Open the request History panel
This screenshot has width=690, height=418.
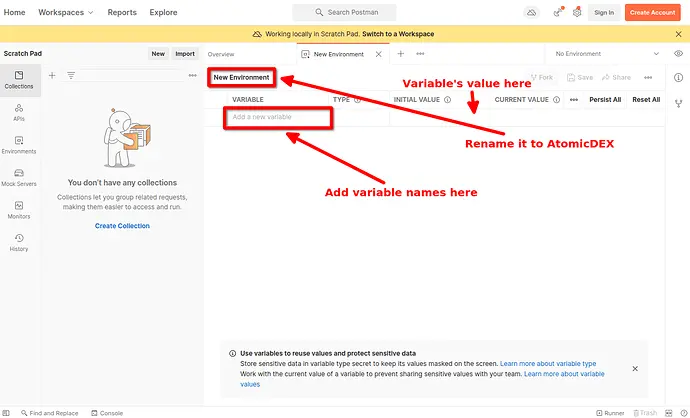[18, 242]
